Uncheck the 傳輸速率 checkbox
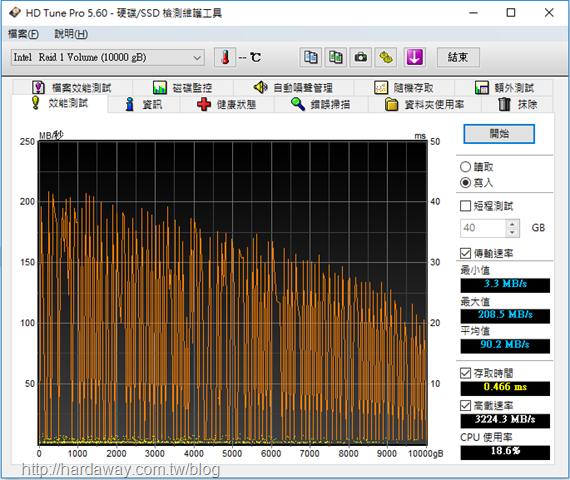 (465, 253)
